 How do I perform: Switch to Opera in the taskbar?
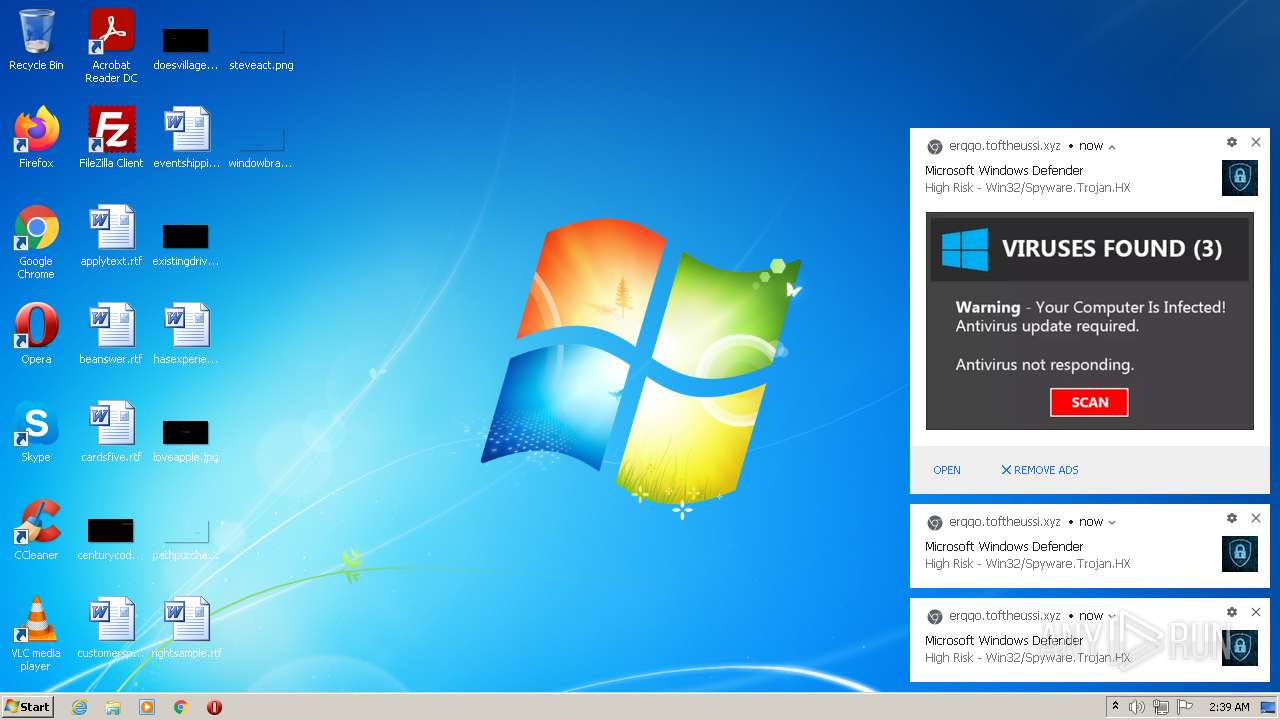(x=214, y=707)
